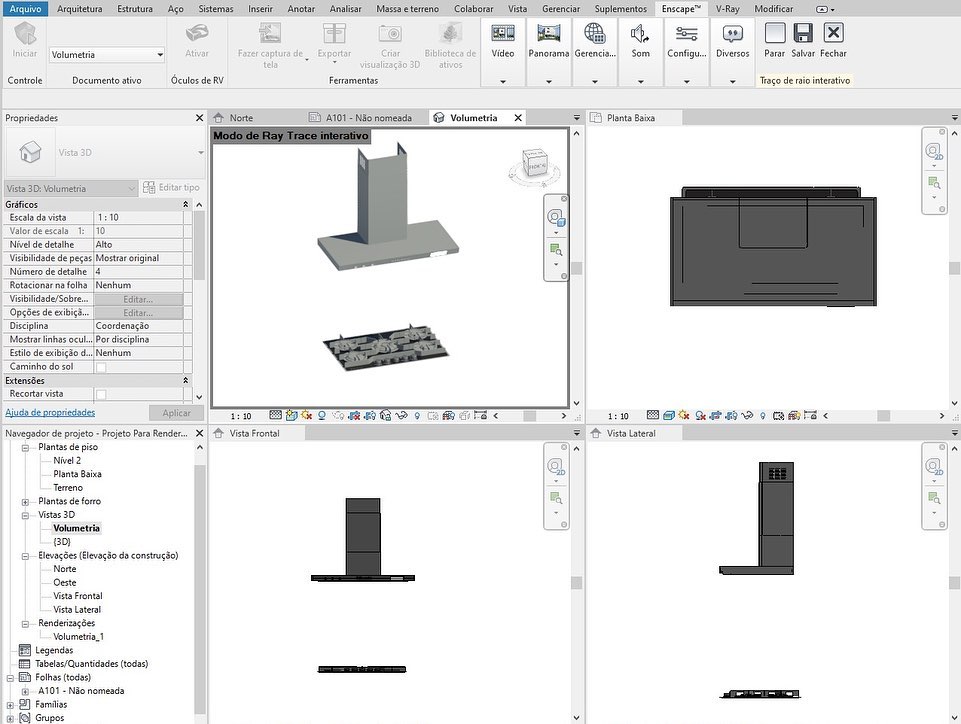Click the Enscape Iniciar icon

[25, 33]
